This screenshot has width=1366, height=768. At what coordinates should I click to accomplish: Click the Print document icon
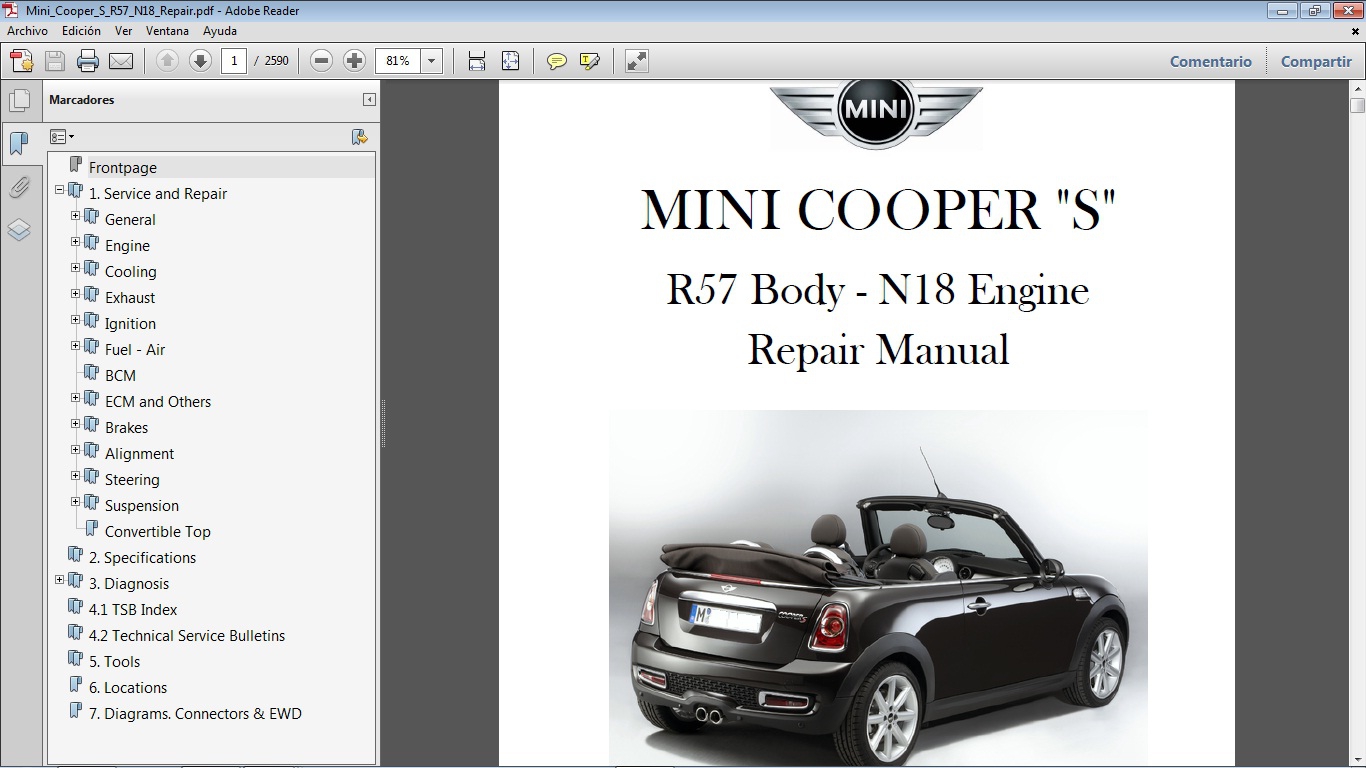click(88, 60)
